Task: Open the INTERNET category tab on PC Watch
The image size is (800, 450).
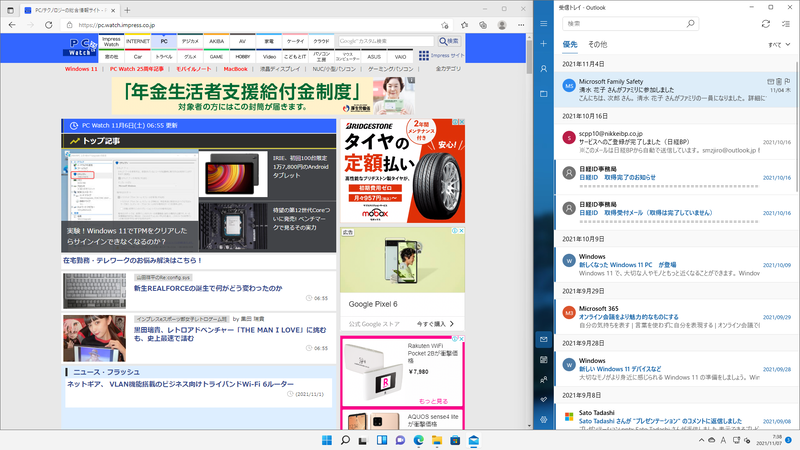Action: pyautogui.click(x=138, y=41)
